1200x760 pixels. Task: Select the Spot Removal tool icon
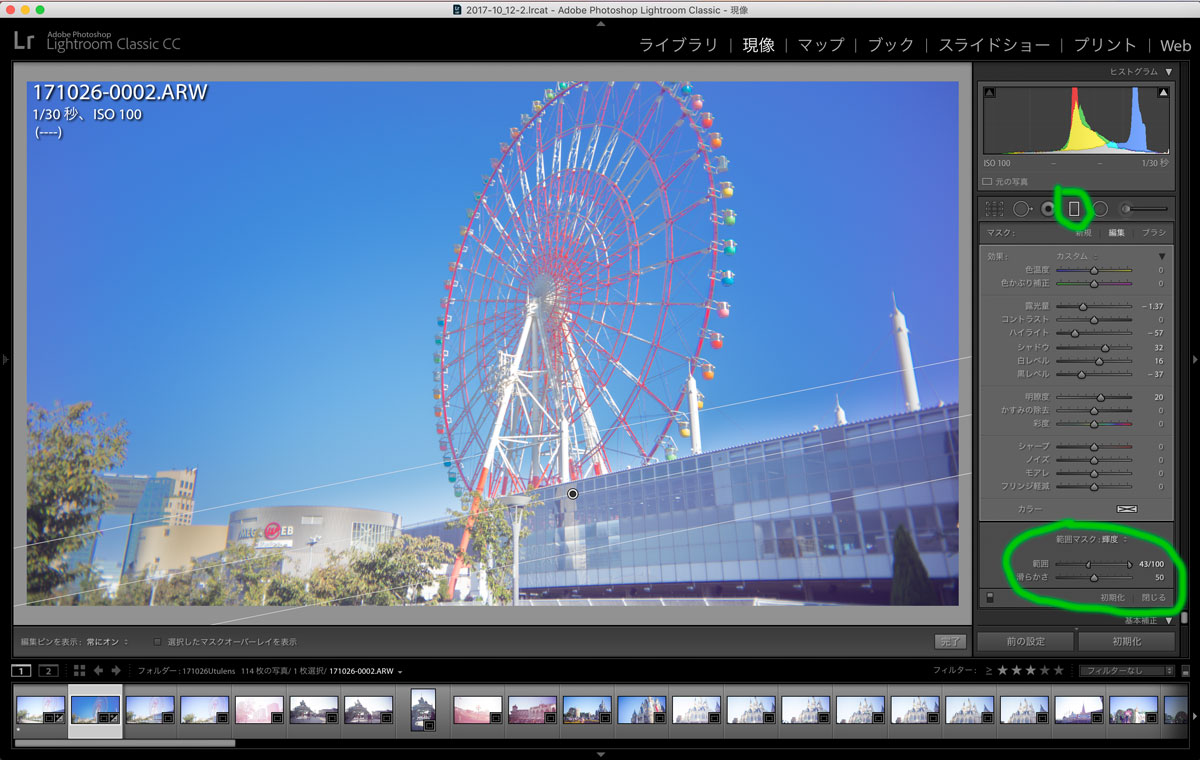coord(1022,209)
